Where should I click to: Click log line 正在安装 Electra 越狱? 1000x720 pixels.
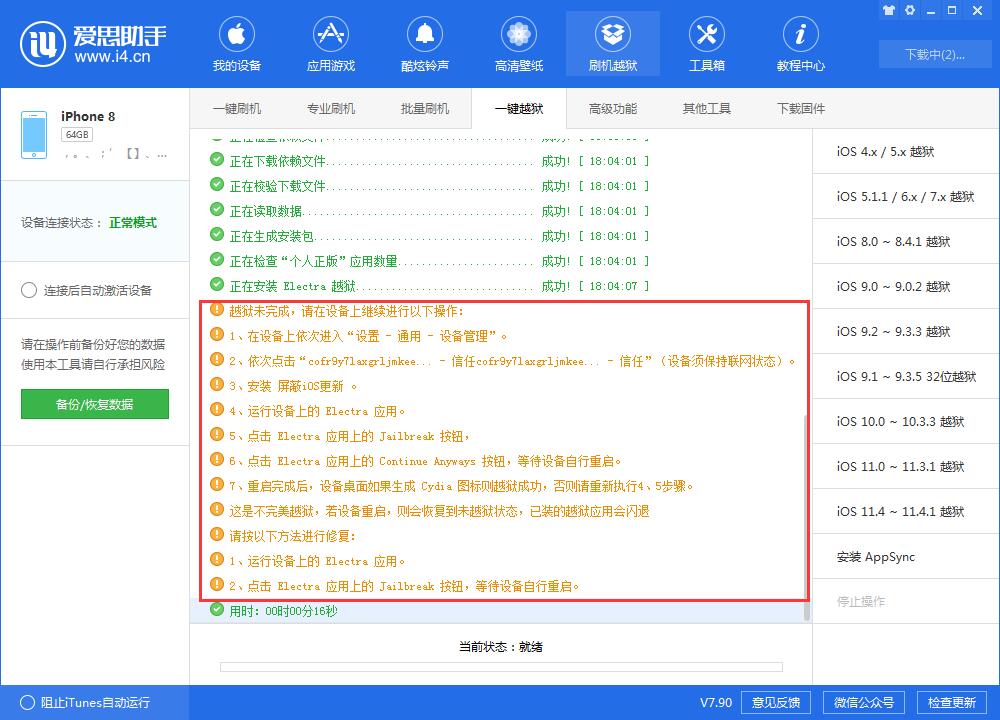pyautogui.click(x=429, y=286)
